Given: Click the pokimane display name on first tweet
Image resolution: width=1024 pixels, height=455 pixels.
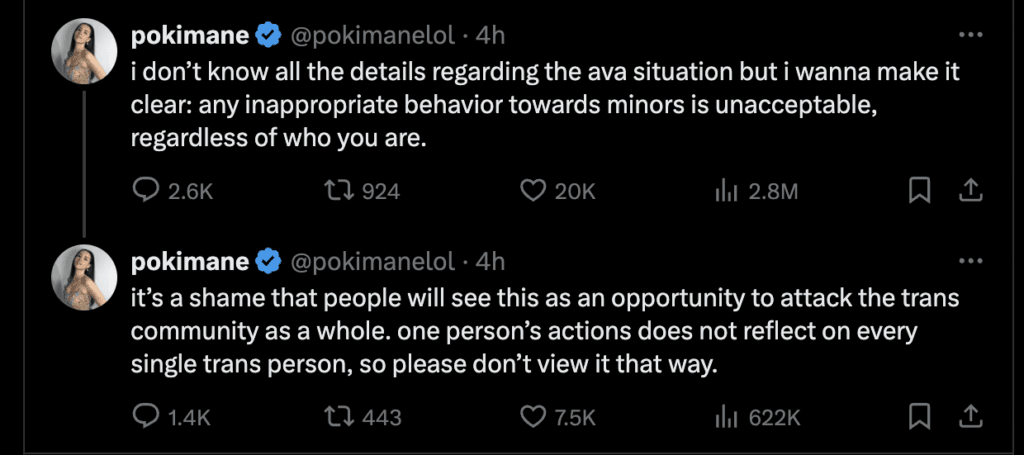Looking at the screenshot, I should click(x=189, y=36).
